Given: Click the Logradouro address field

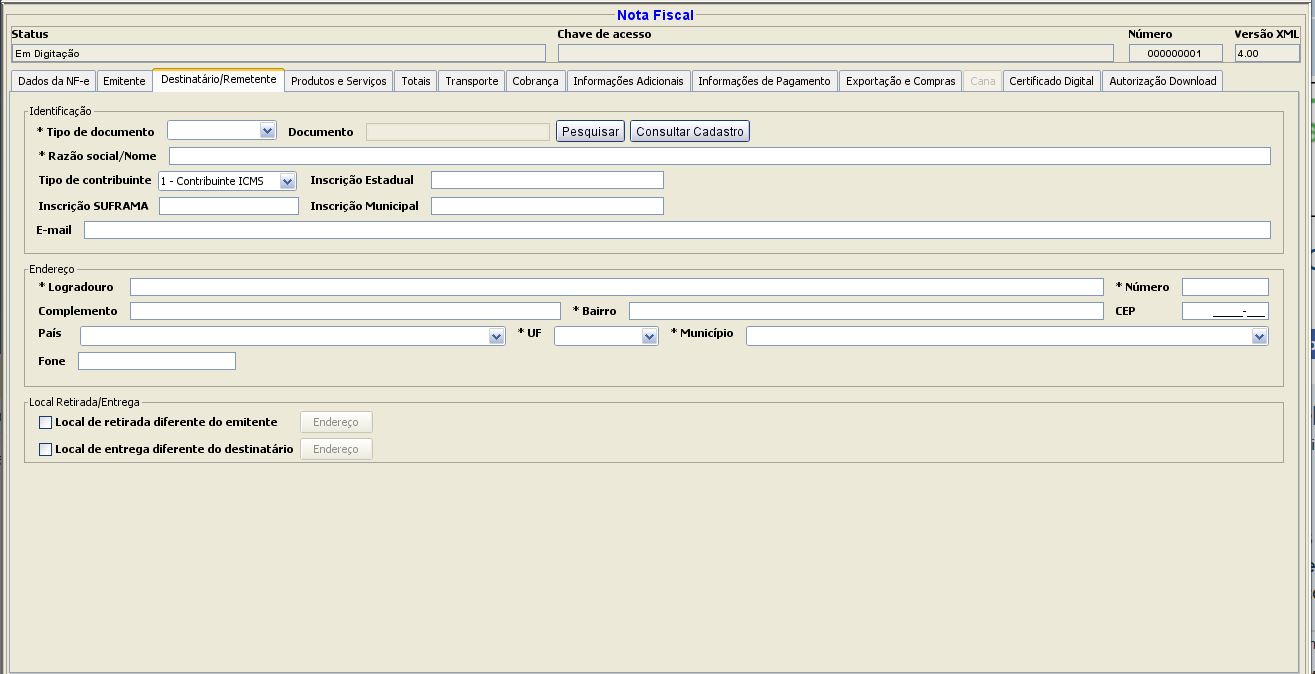Looking at the screenshot, I should click(616, 287).
